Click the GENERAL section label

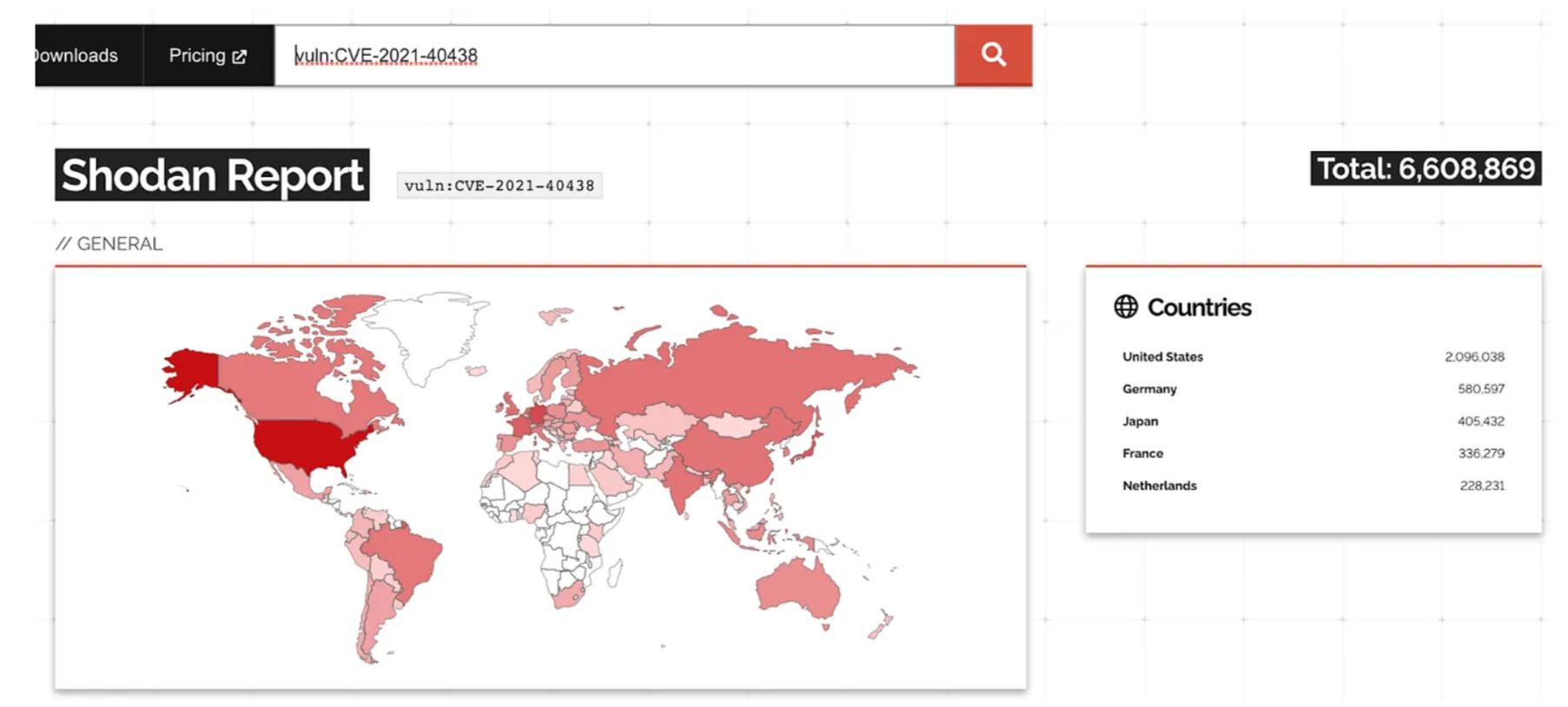(109, 244)
